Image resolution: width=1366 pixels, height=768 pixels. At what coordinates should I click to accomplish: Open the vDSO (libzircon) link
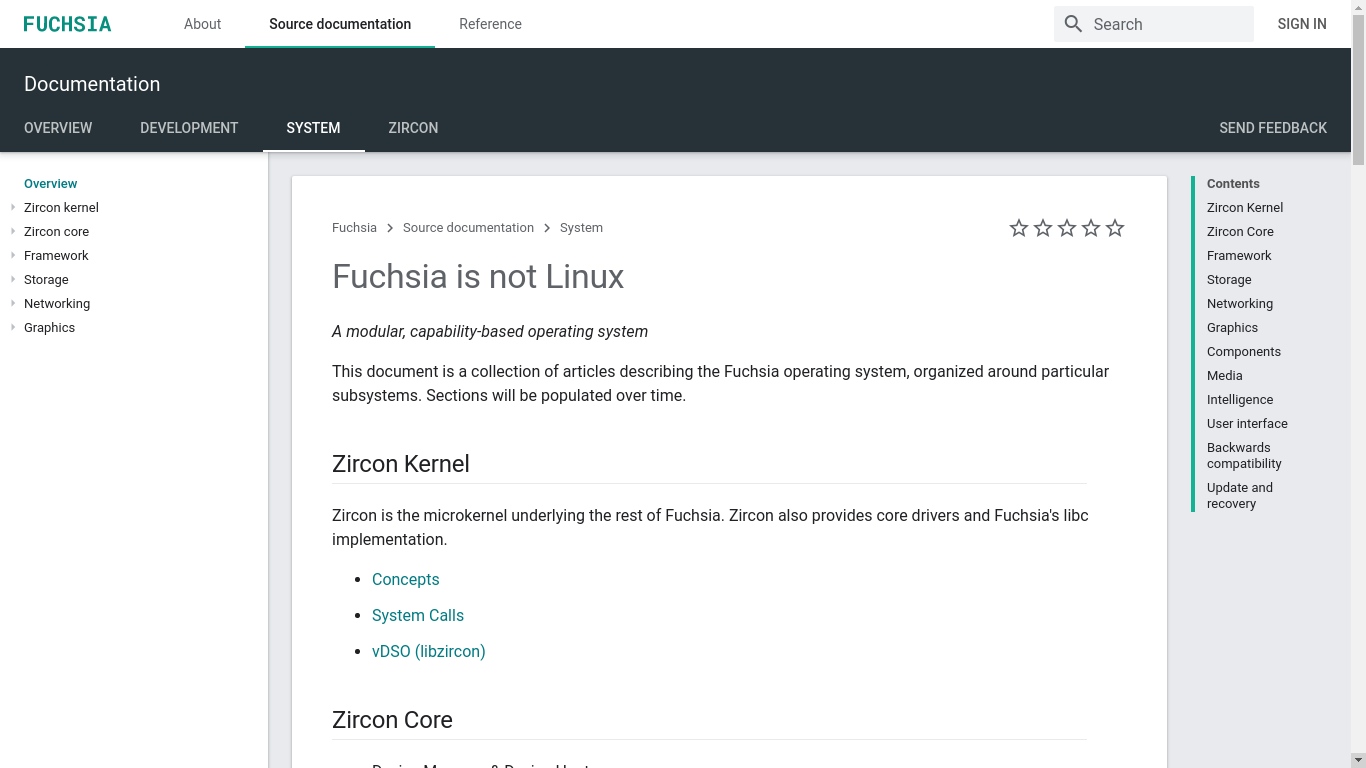tap(428, 652)
